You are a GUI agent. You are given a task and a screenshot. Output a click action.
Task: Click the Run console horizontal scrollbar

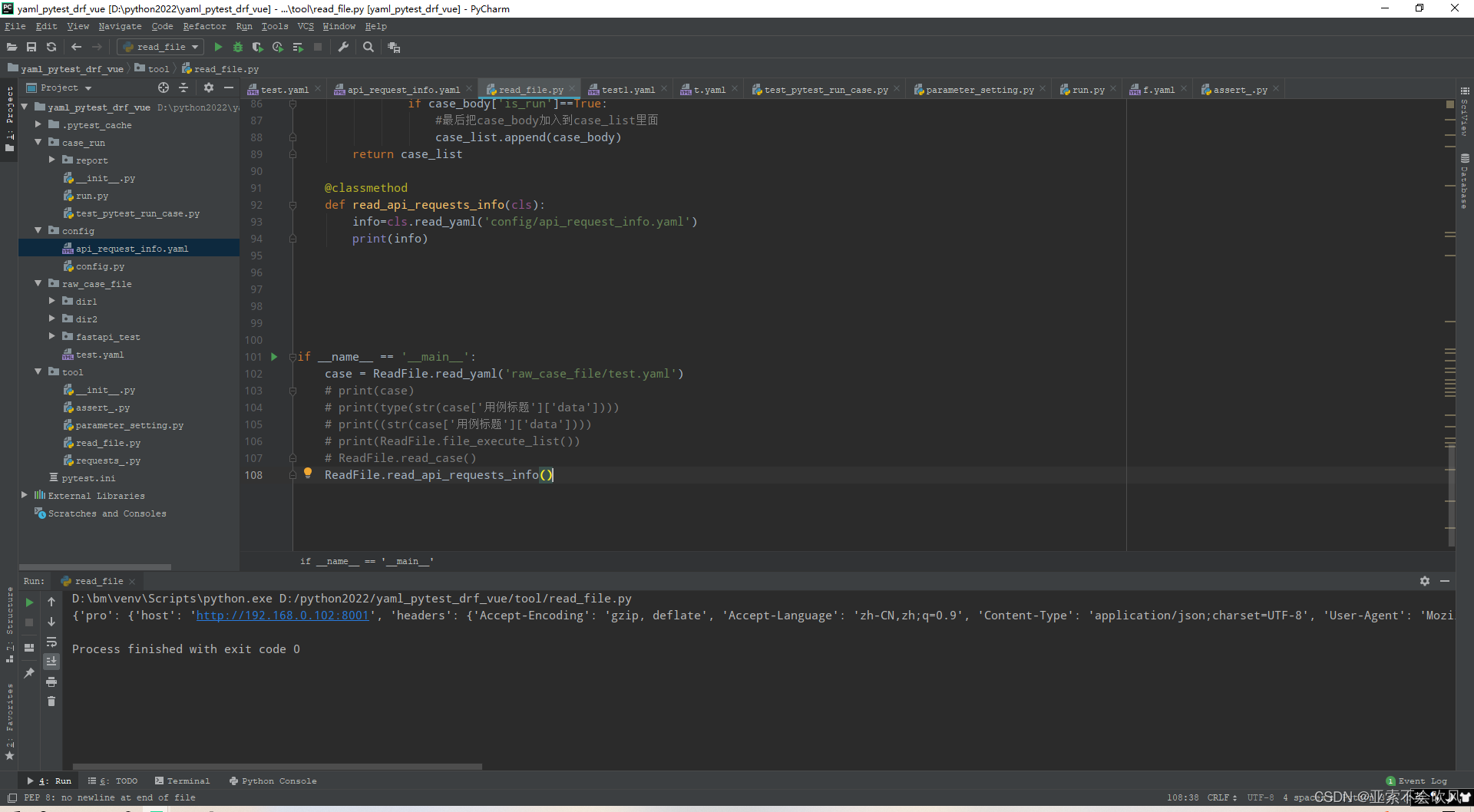pyautogui.click(x=277, y=766)
